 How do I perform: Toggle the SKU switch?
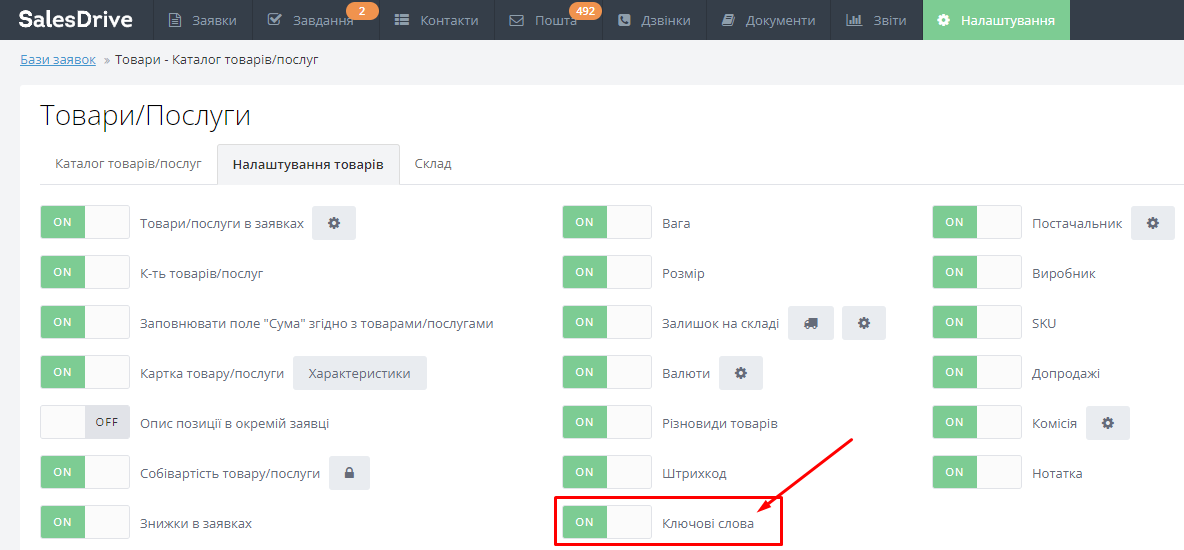pyautogui.click(x=977, y=322)
